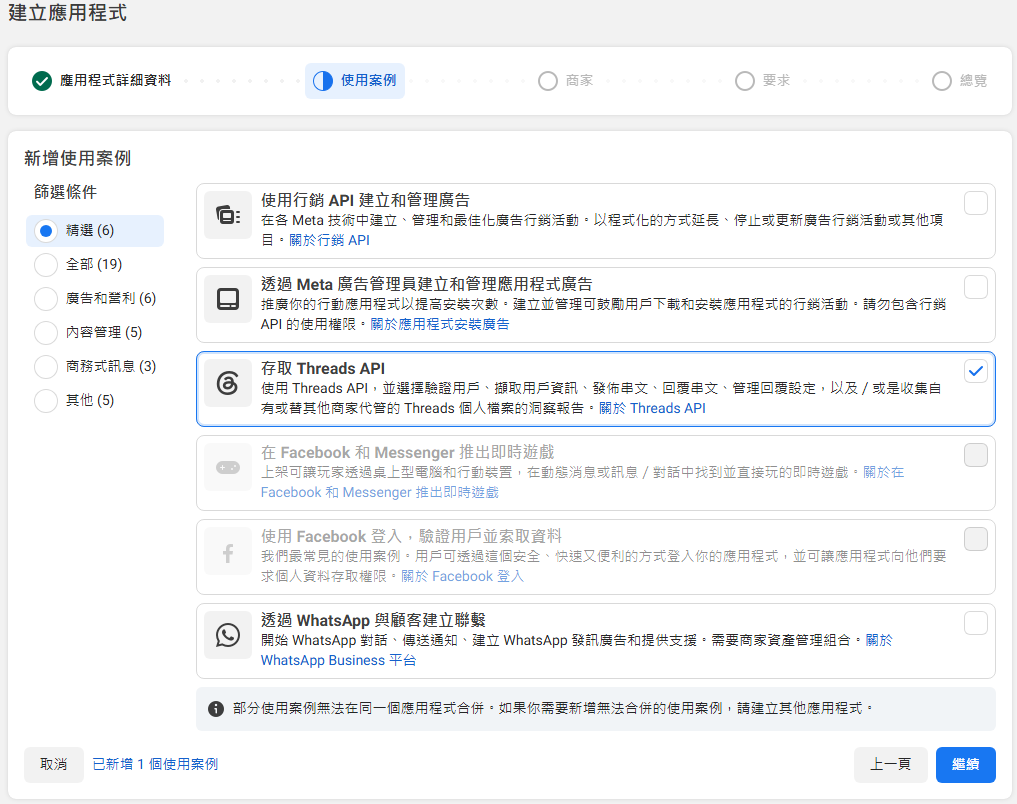
Task: Select the 全部 (19) filter radio
Action: point(46,265)
